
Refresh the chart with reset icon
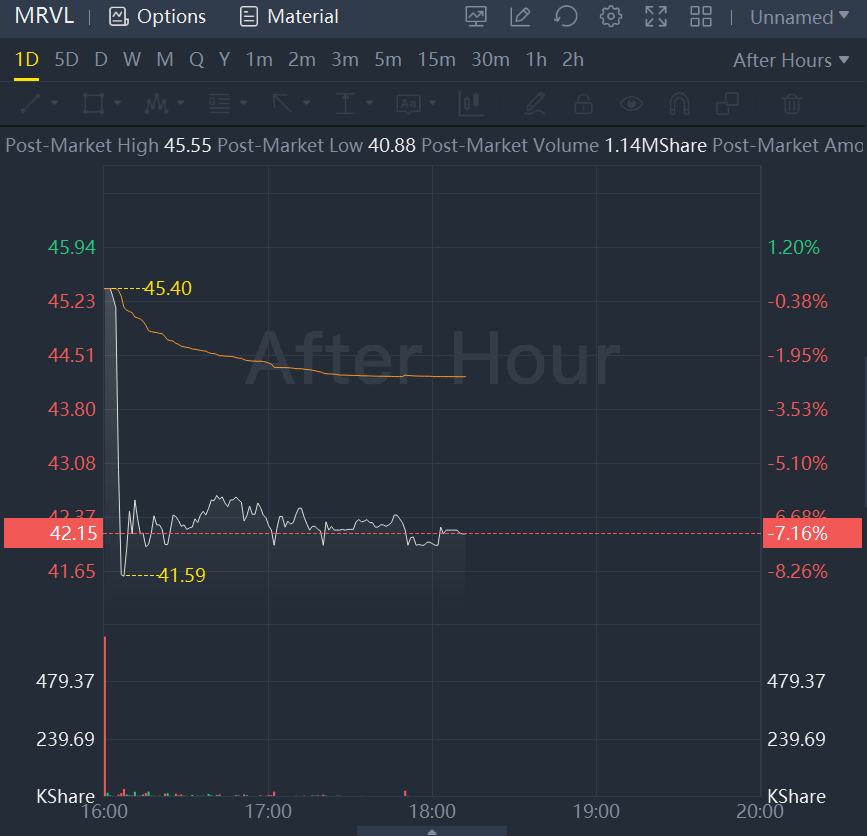tap(565, 17)
